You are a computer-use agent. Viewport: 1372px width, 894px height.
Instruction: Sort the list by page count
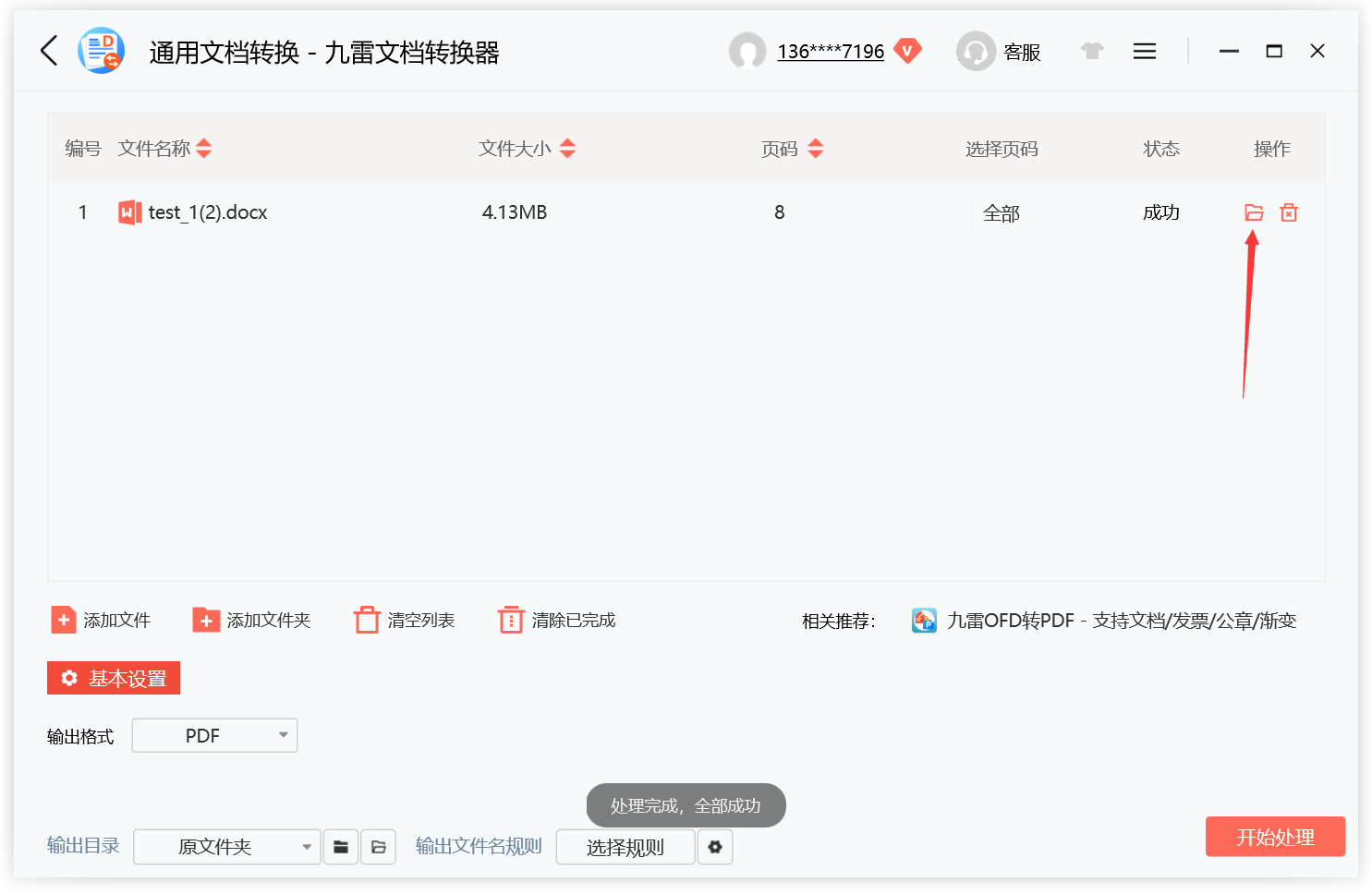[815, 149]
